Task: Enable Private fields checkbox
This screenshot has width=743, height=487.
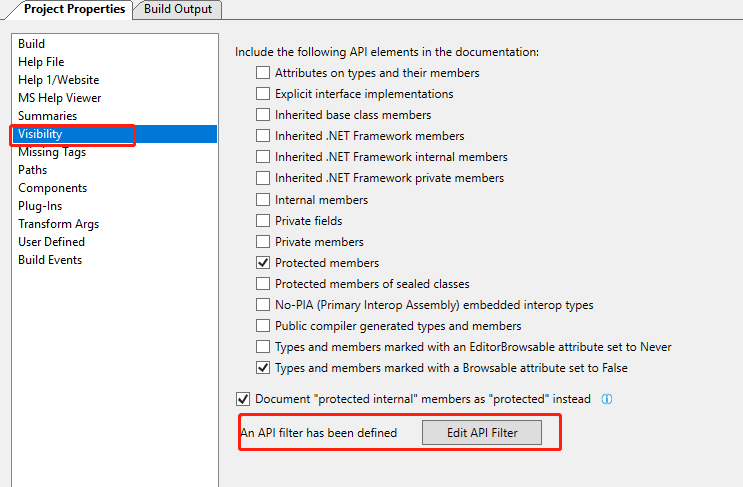Action: [x=263, y=221]
